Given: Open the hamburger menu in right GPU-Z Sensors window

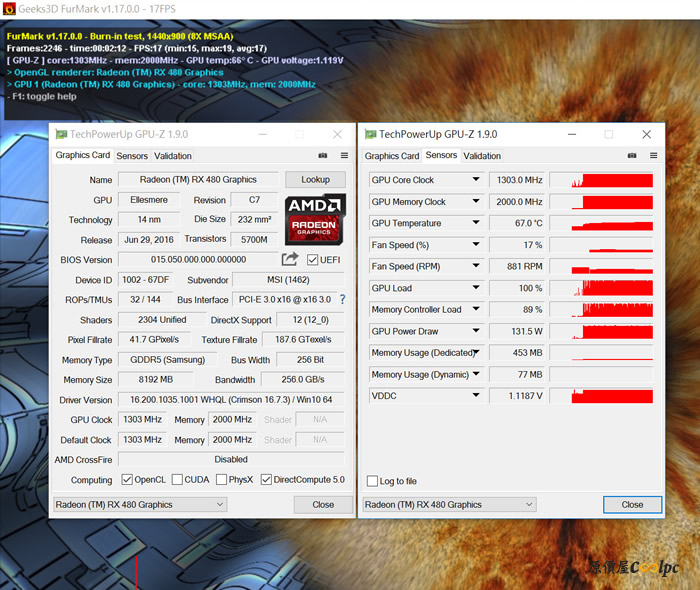Looking at the screenshot, I should pyautogui.click(x=654, y=155).
